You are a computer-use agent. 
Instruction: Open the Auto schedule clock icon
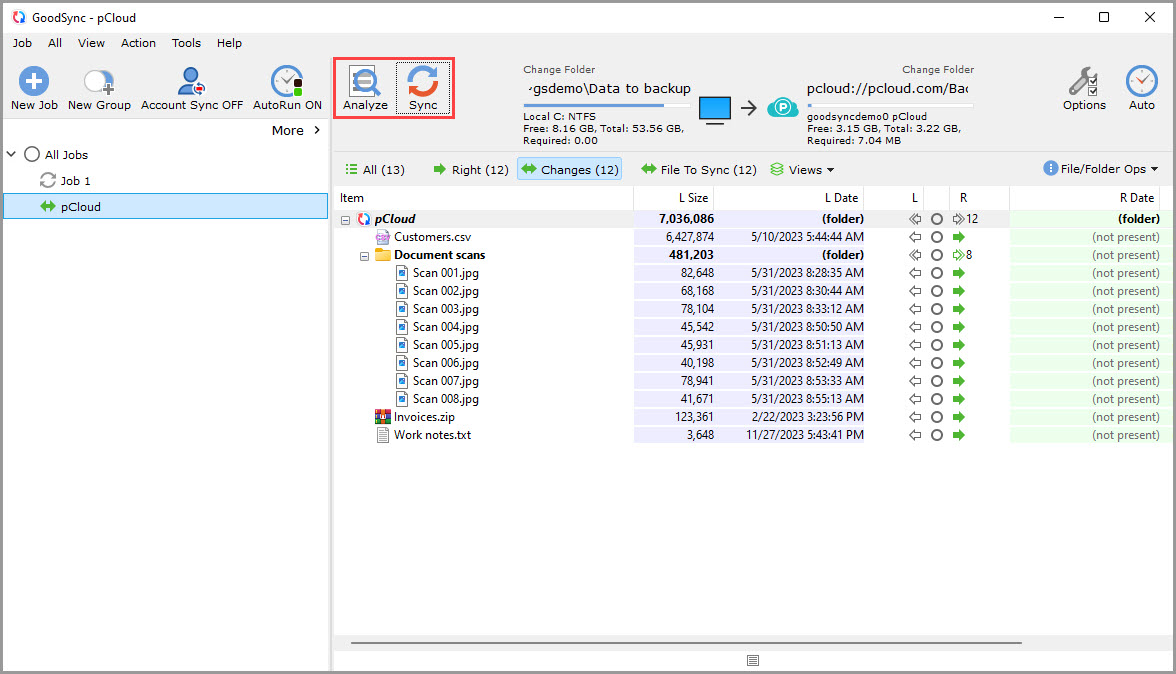point(1142,81)
